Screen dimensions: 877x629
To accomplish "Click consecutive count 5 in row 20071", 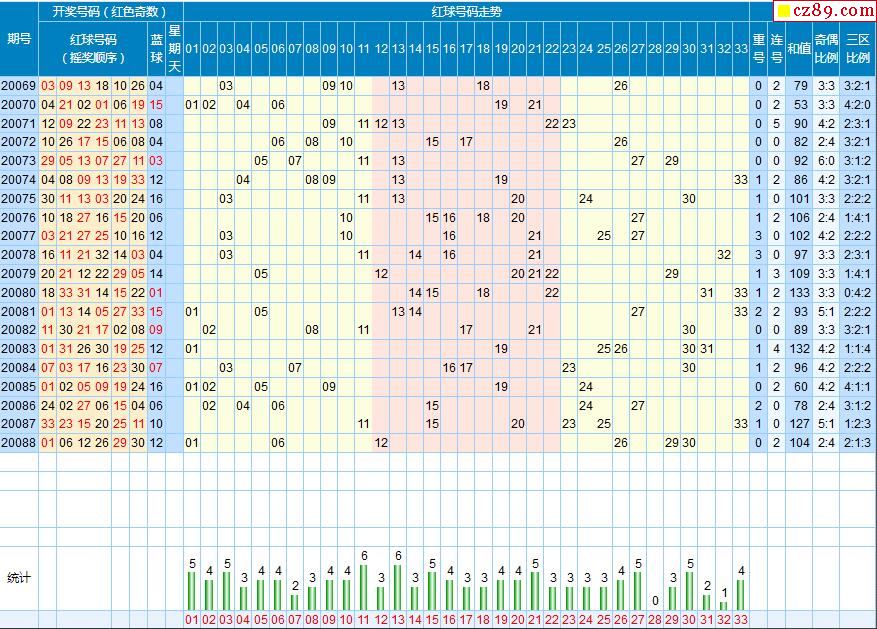I will 776,124.
